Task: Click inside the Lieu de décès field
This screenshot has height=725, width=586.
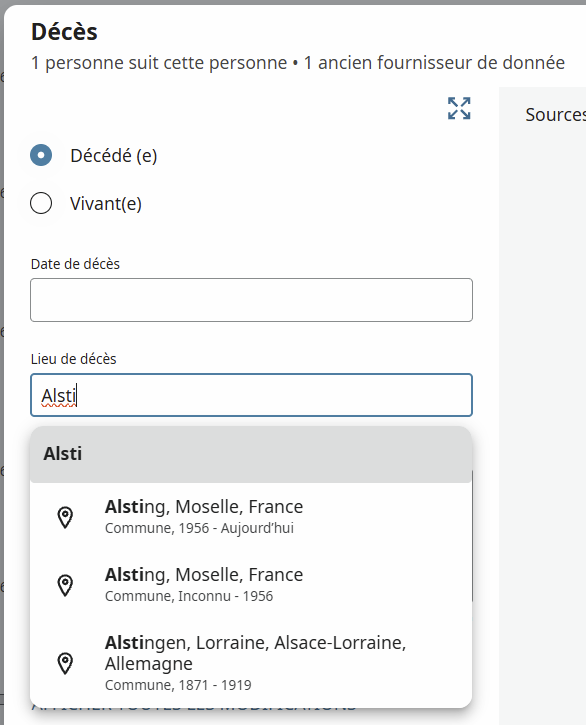Action: tap(251, 395)
